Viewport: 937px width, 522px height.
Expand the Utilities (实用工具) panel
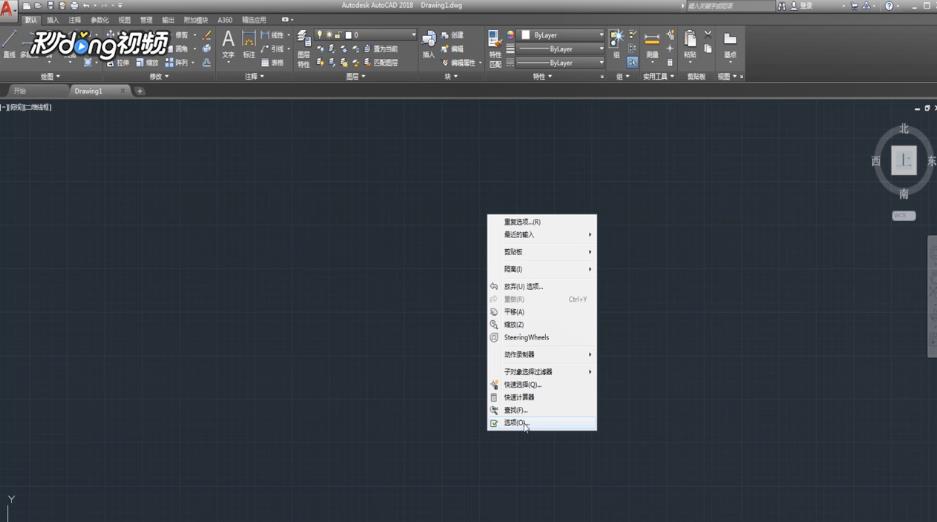659,76
